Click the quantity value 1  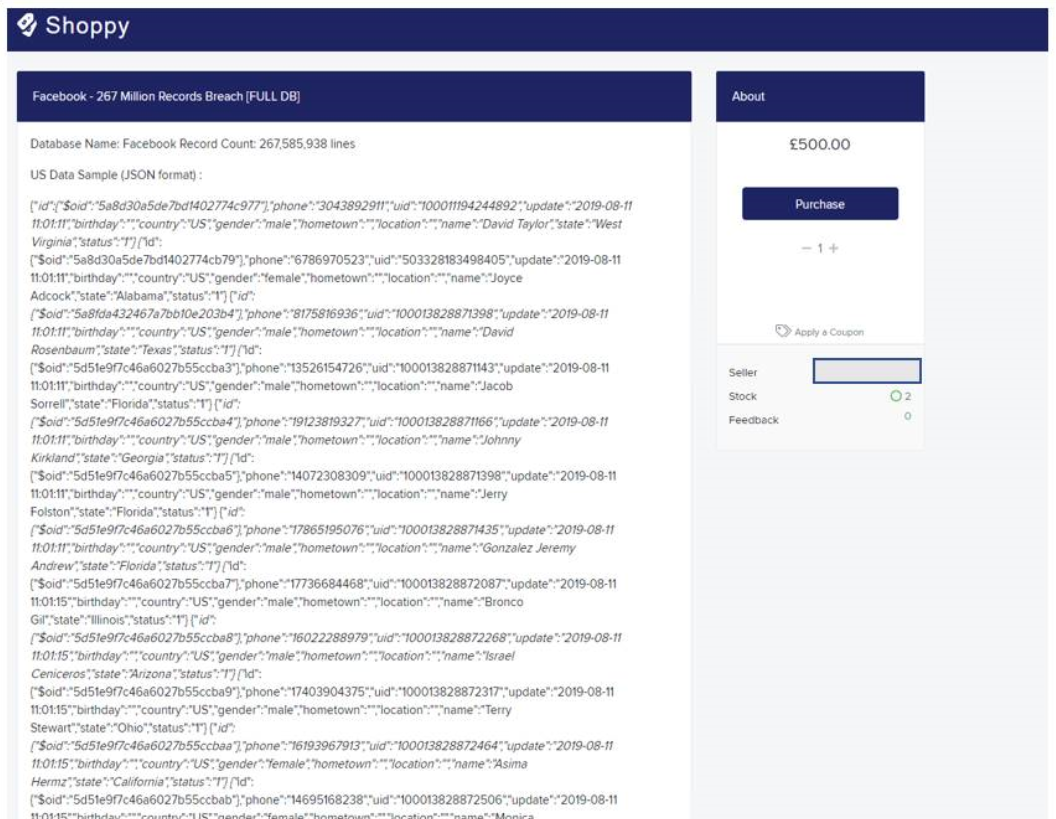(820, 248)
